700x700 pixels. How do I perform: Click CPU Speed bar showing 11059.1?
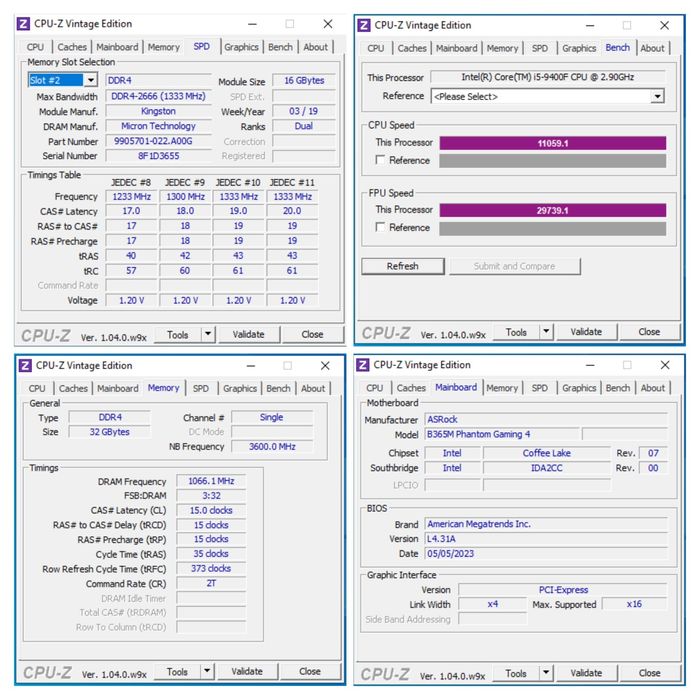pyautogui.click(x=553, y=143)
